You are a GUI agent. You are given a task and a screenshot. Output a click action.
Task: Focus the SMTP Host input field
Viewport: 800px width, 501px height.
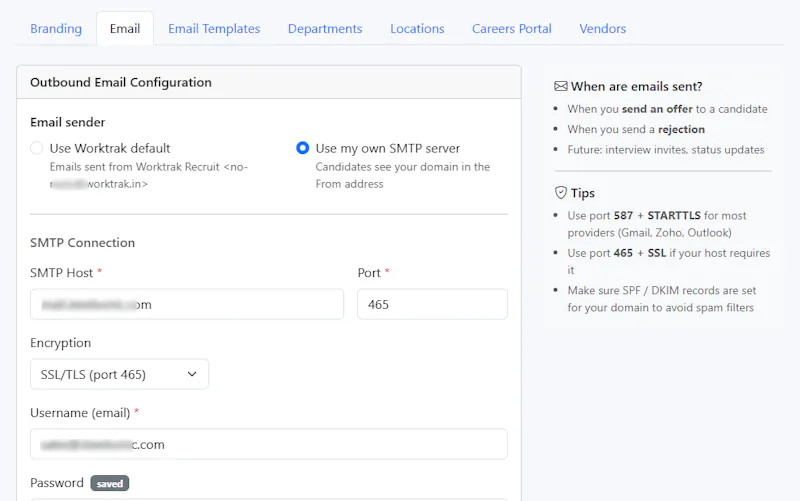(x=187, y=305)
